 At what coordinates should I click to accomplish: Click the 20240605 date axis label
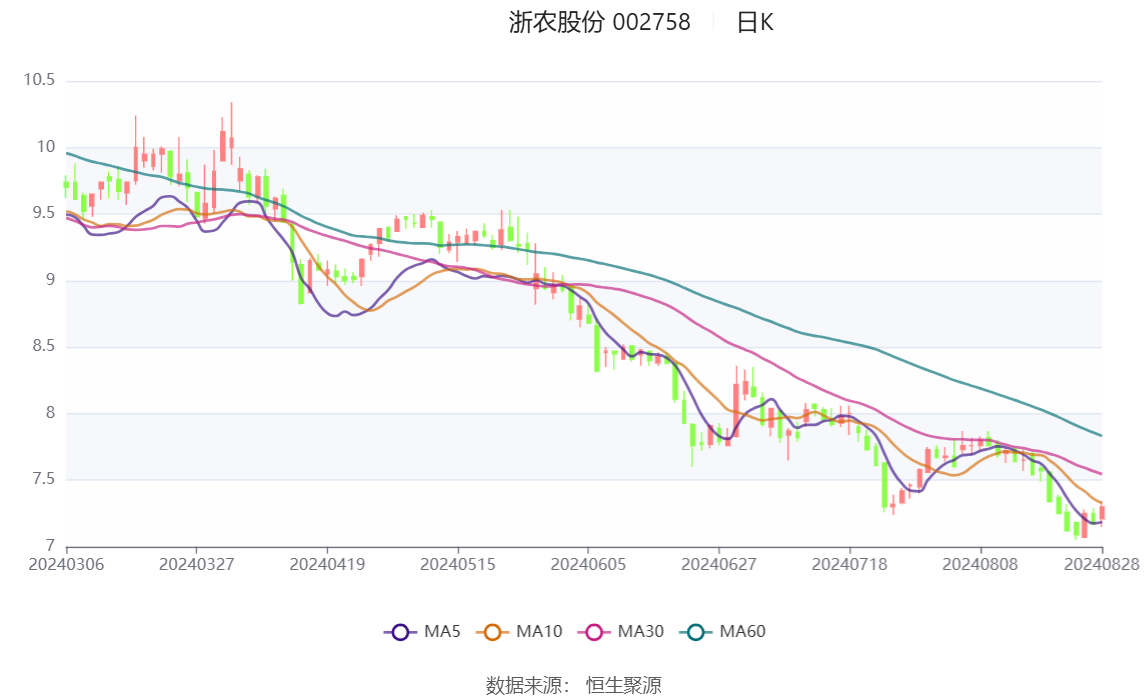(x=588, y=564)
